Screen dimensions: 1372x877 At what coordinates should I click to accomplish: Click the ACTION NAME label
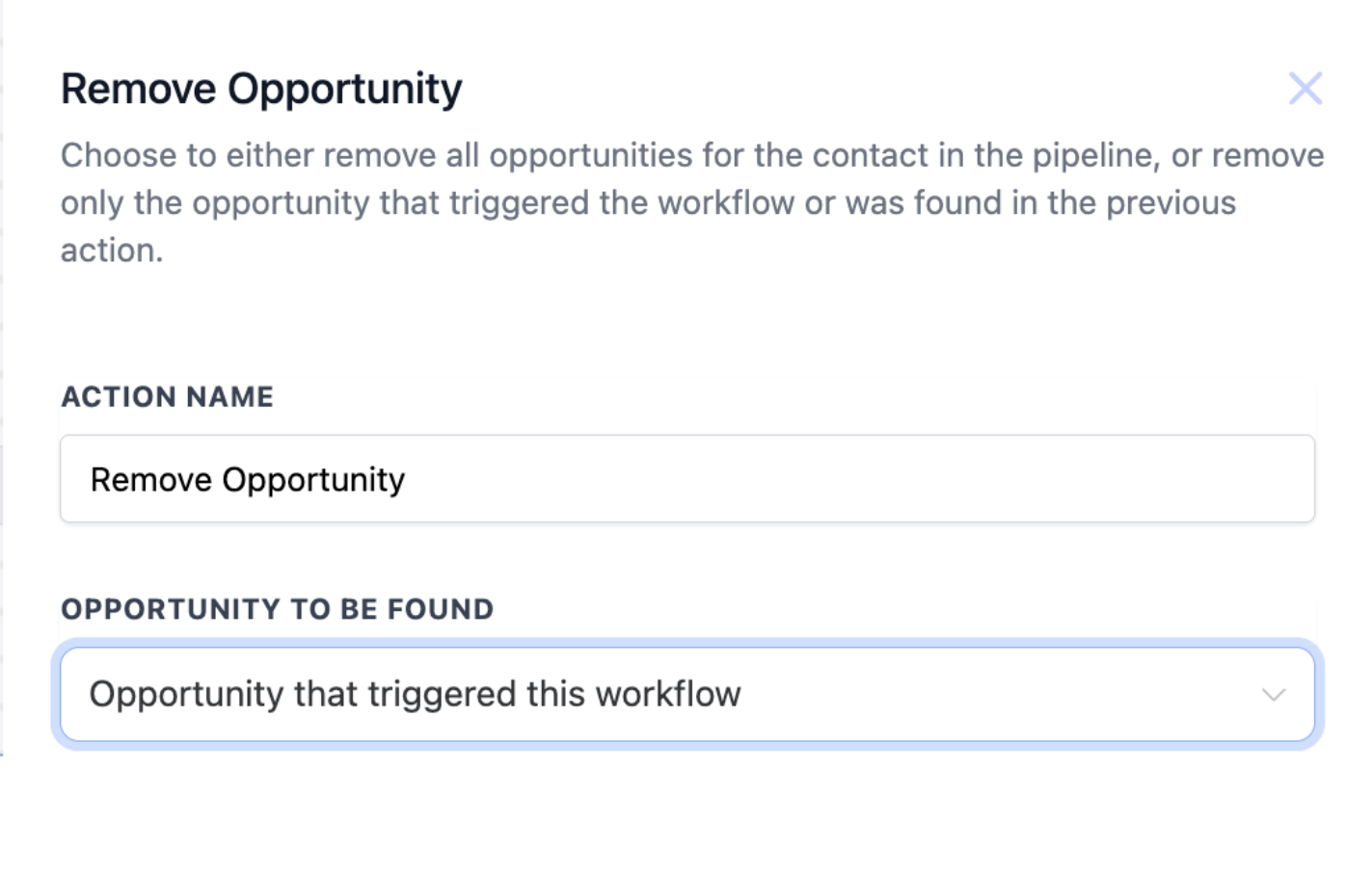pos(167,397)
